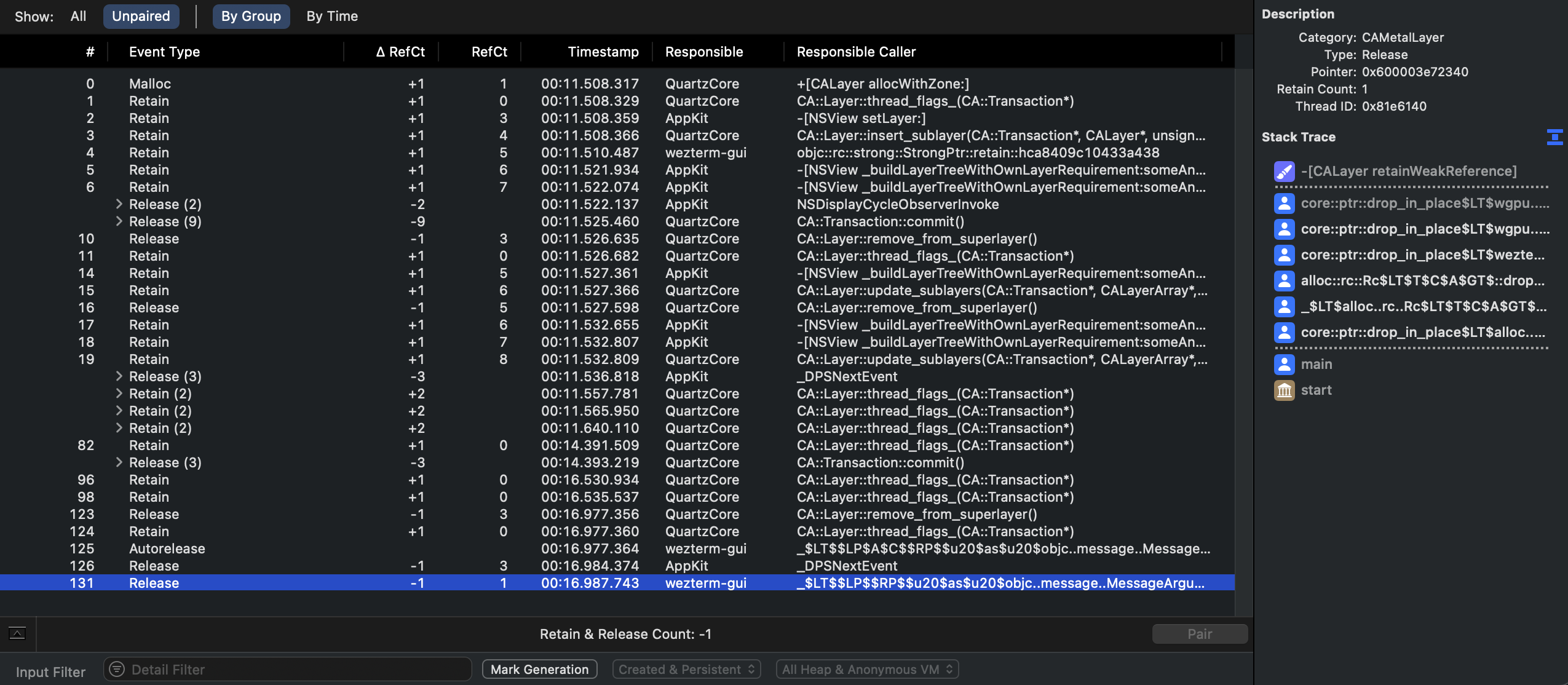The width and height of the screenshot is (1568, 685).
Task: Click the Pair button
Action: (x=1199, y=634)
